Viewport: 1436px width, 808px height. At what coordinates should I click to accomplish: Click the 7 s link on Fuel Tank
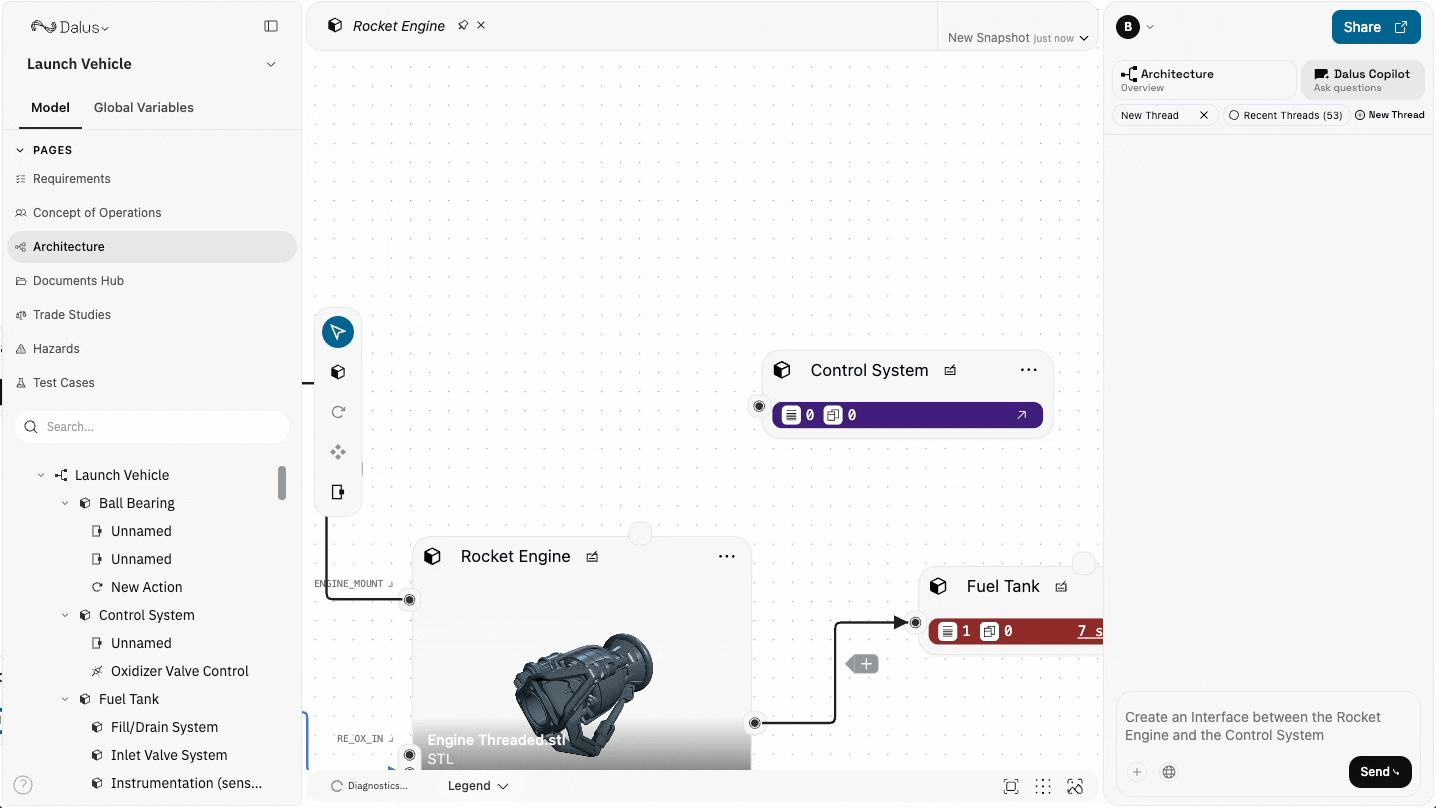click(x=1090, y=631)
